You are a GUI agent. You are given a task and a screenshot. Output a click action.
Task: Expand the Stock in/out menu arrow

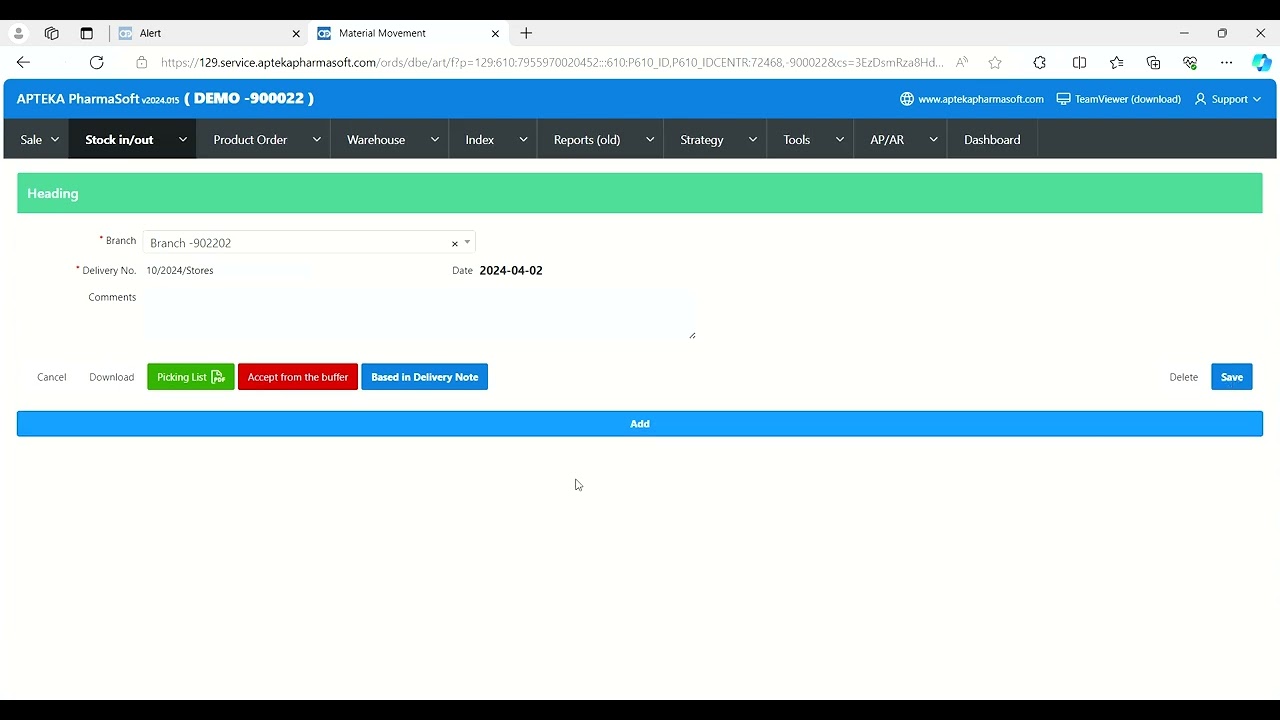click(183, 140)
